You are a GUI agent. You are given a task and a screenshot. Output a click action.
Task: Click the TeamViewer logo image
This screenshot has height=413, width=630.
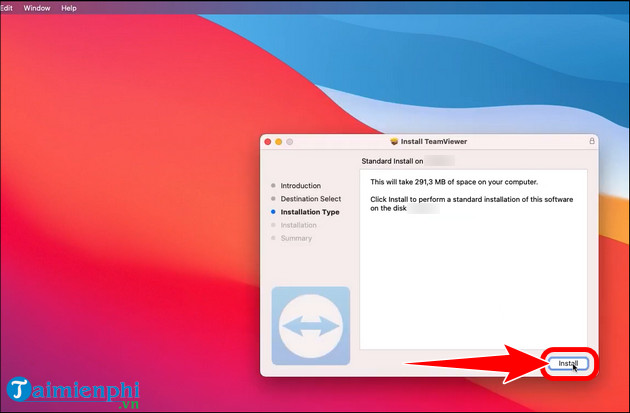311,326
